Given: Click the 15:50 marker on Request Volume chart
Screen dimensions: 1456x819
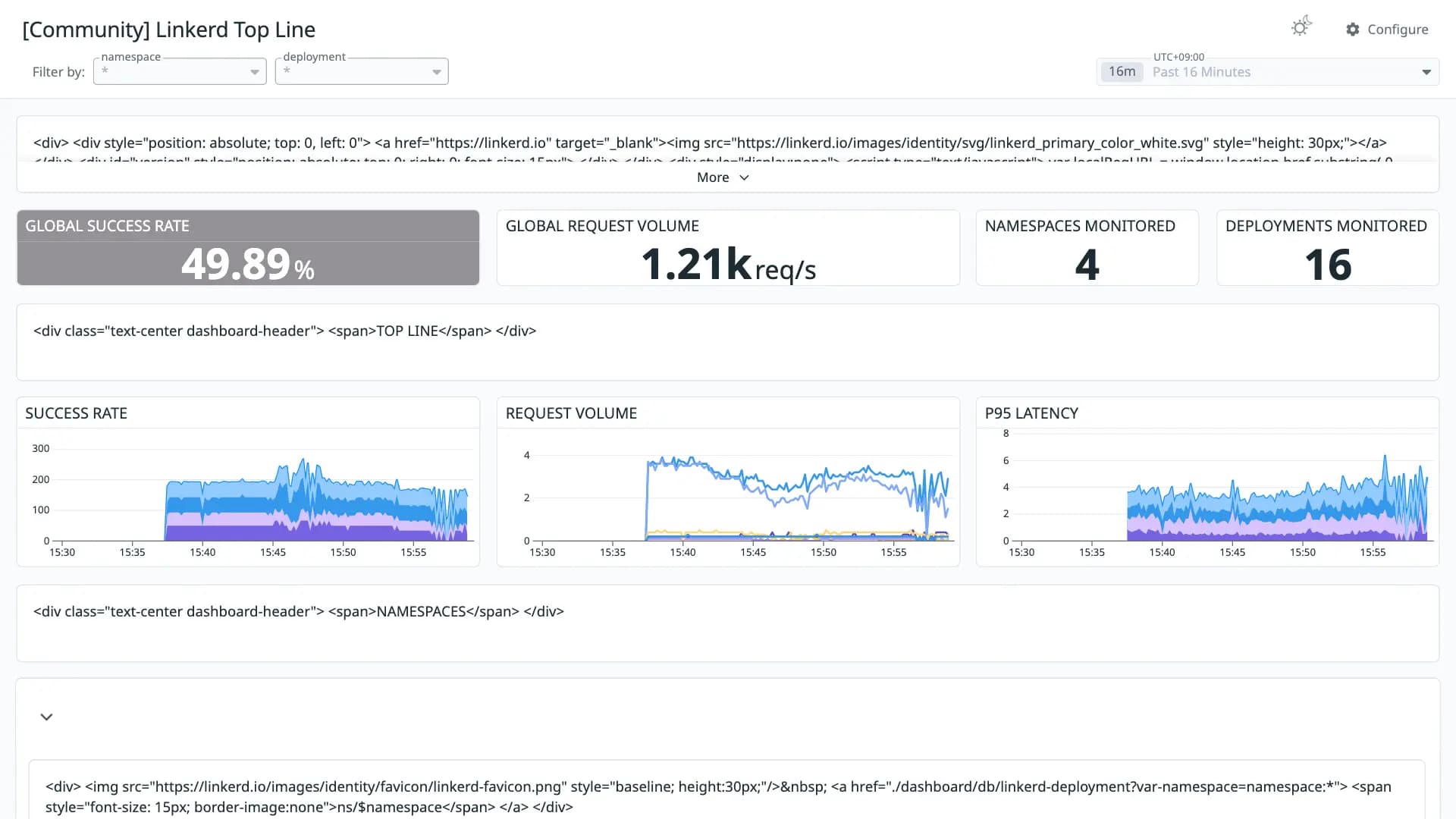Looking at the screenshot, I should click(x=824, y=552).
